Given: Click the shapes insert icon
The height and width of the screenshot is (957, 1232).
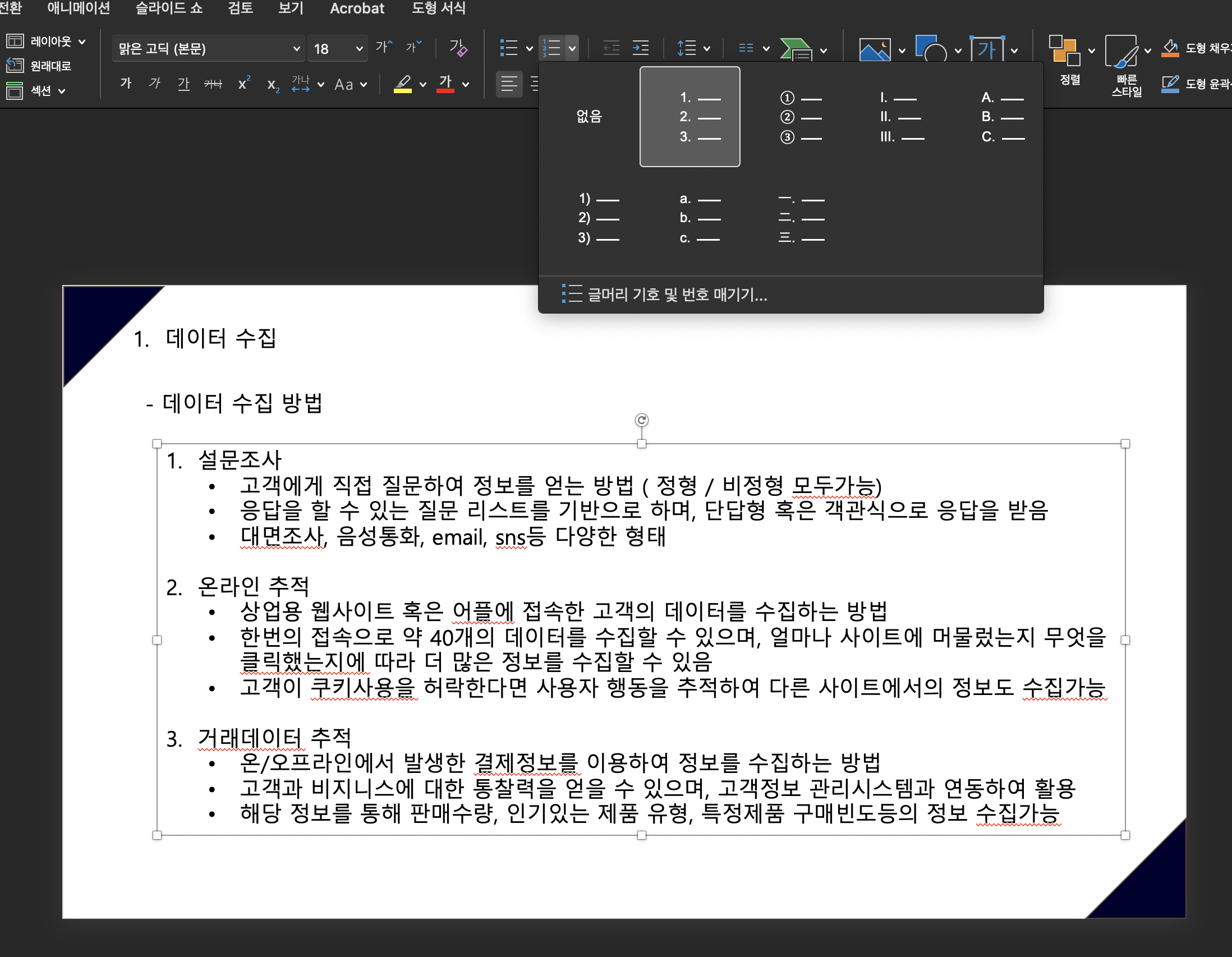Looking at the screenshot, I should point(930,49).
